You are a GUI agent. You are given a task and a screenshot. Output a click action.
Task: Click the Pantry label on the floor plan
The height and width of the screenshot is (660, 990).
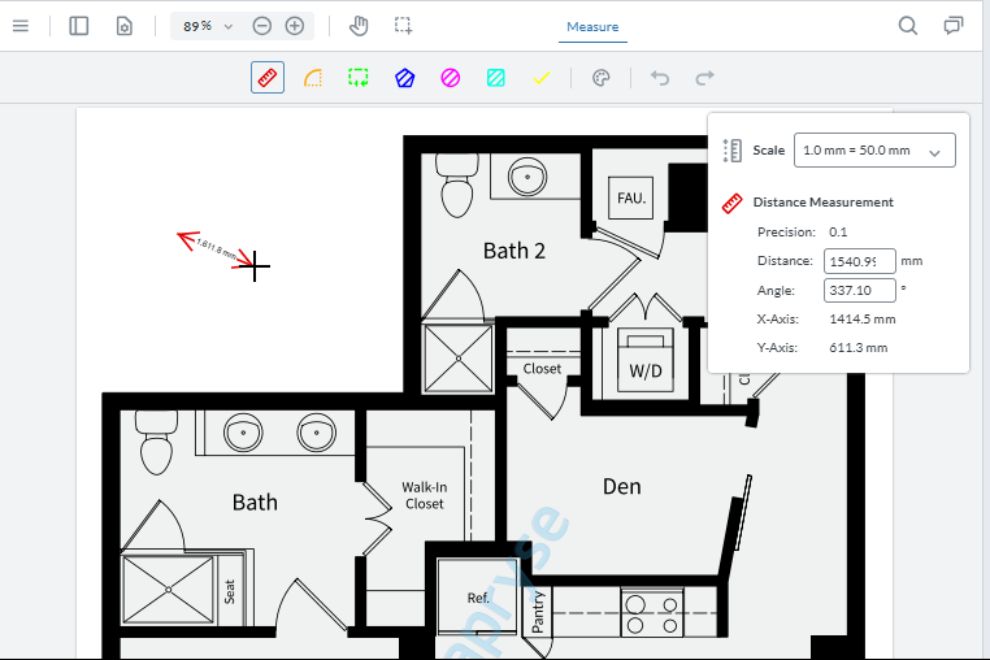(x=537, y=612)
